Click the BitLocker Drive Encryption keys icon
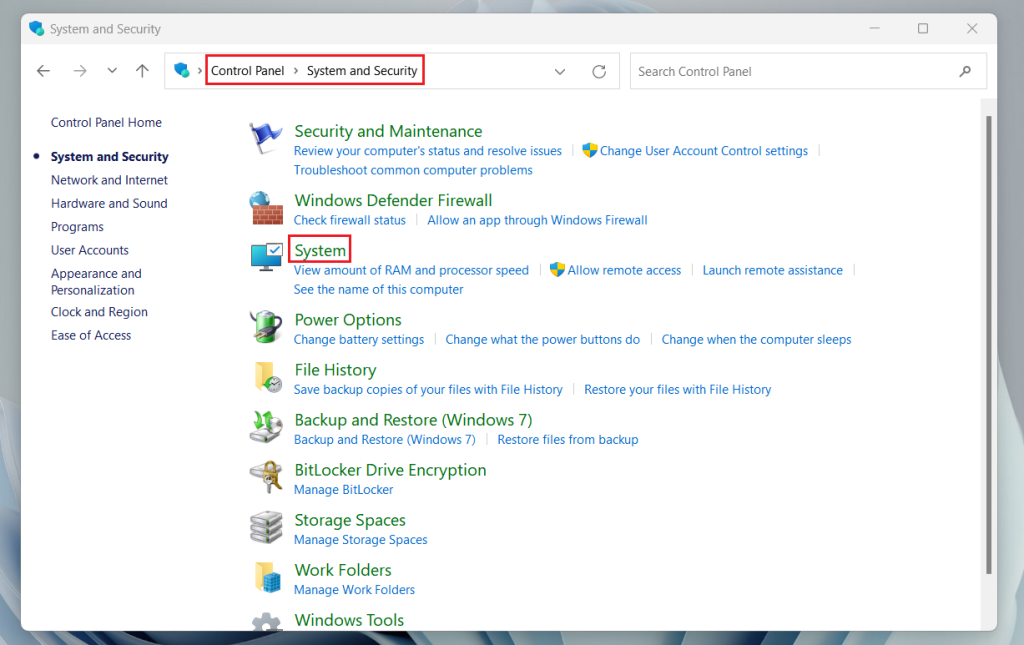The width and height of the screenshot is (1024, 645). [x=265, y=474]
